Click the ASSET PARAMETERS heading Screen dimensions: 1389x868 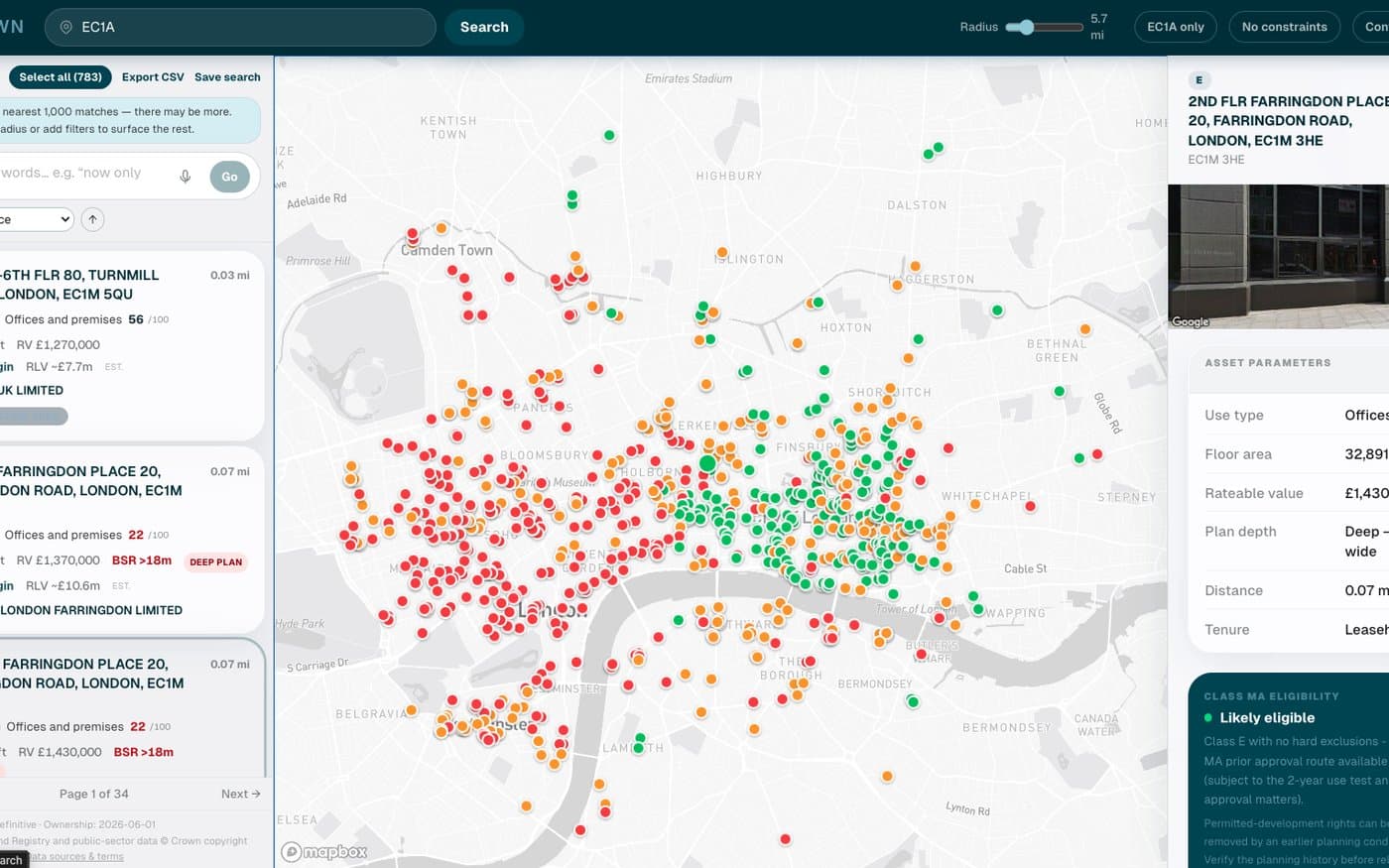click(x=1268, y=363)
